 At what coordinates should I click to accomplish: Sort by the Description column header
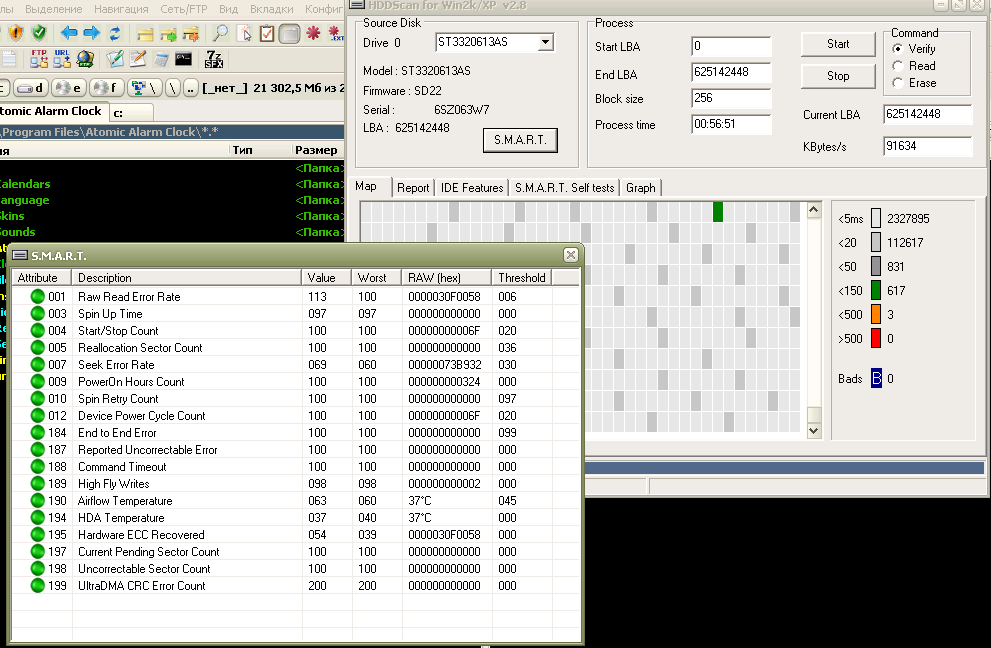pyautogui.click(x=186, y=278)
